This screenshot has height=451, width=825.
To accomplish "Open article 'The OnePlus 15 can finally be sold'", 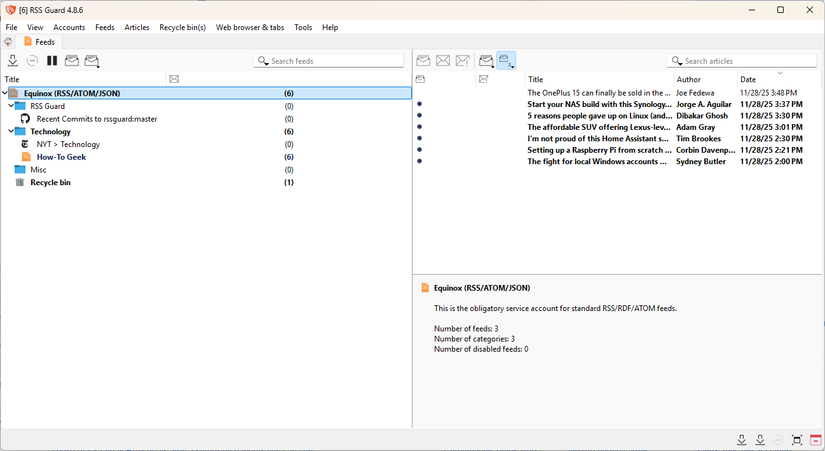I will point(598,93).
